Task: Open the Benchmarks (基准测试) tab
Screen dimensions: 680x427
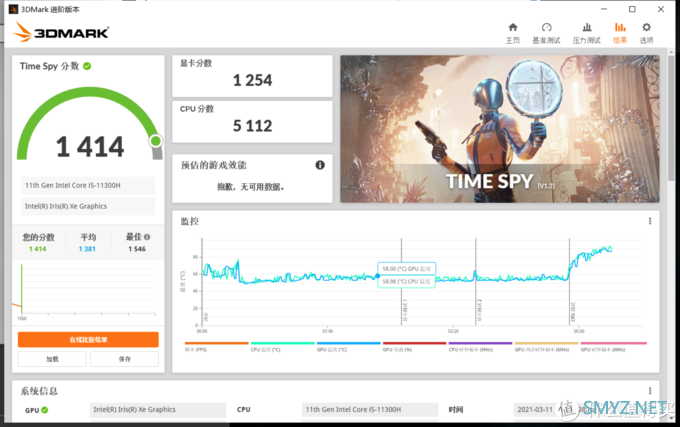Action: (x=546, y=33)
